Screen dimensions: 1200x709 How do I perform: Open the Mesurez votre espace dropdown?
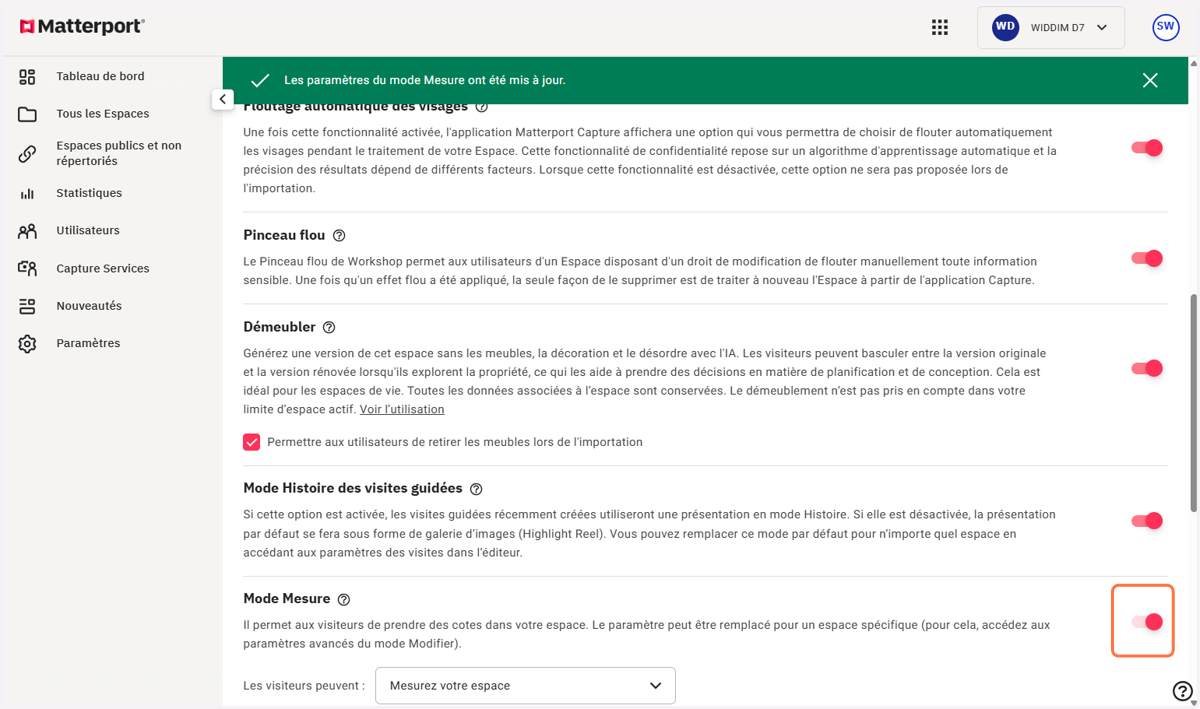(525, 686)
